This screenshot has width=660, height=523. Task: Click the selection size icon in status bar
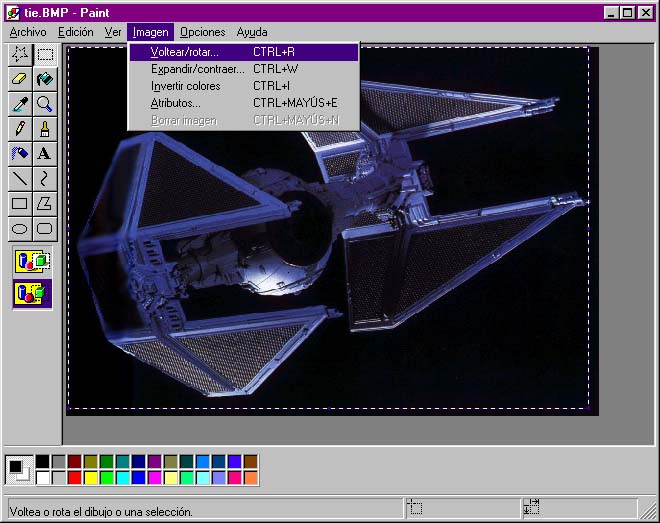pyautogui.click(x=531, y=507)
